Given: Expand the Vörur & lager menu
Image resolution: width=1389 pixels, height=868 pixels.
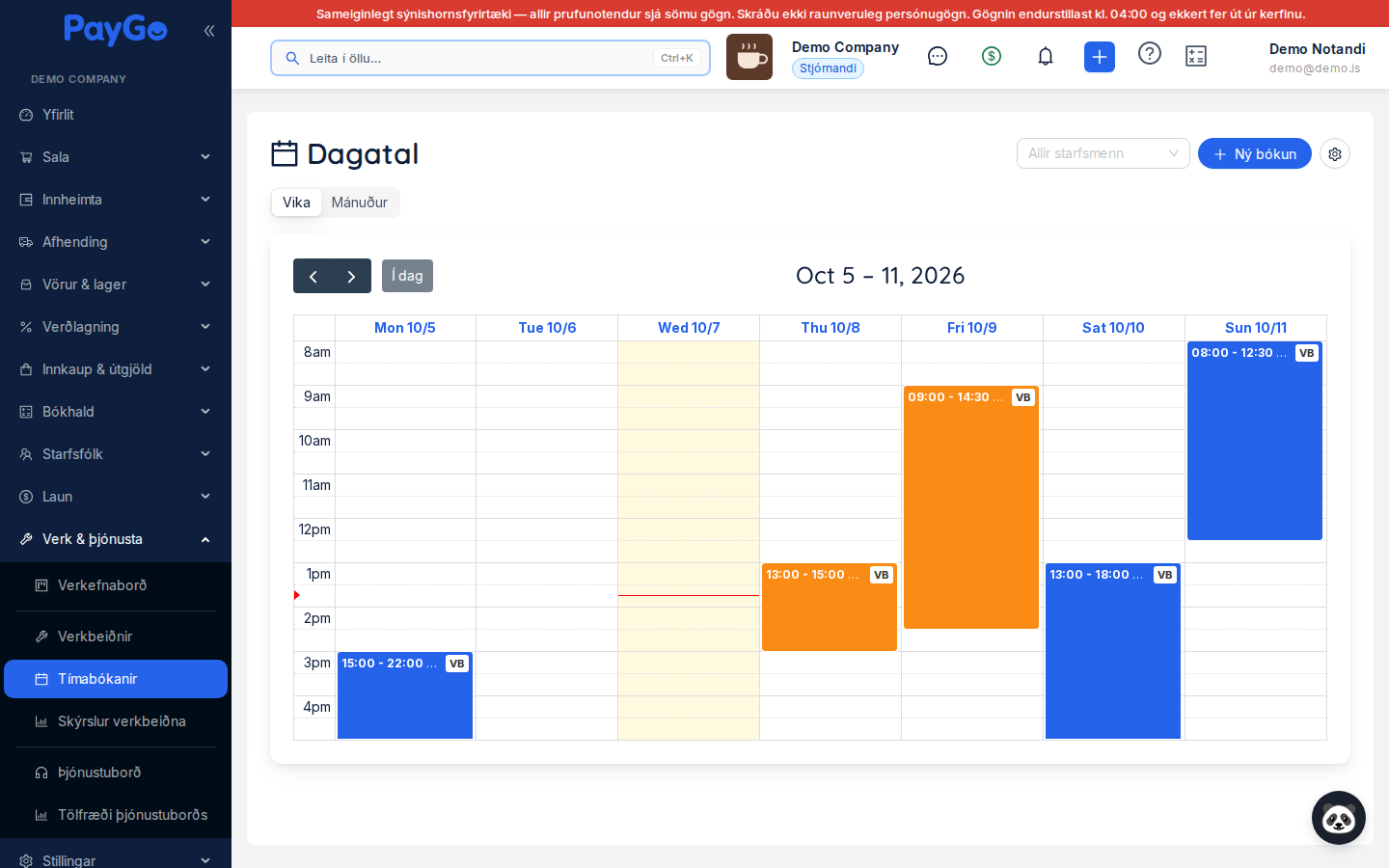Looking at the screenshot, I should tap(116, 285).
